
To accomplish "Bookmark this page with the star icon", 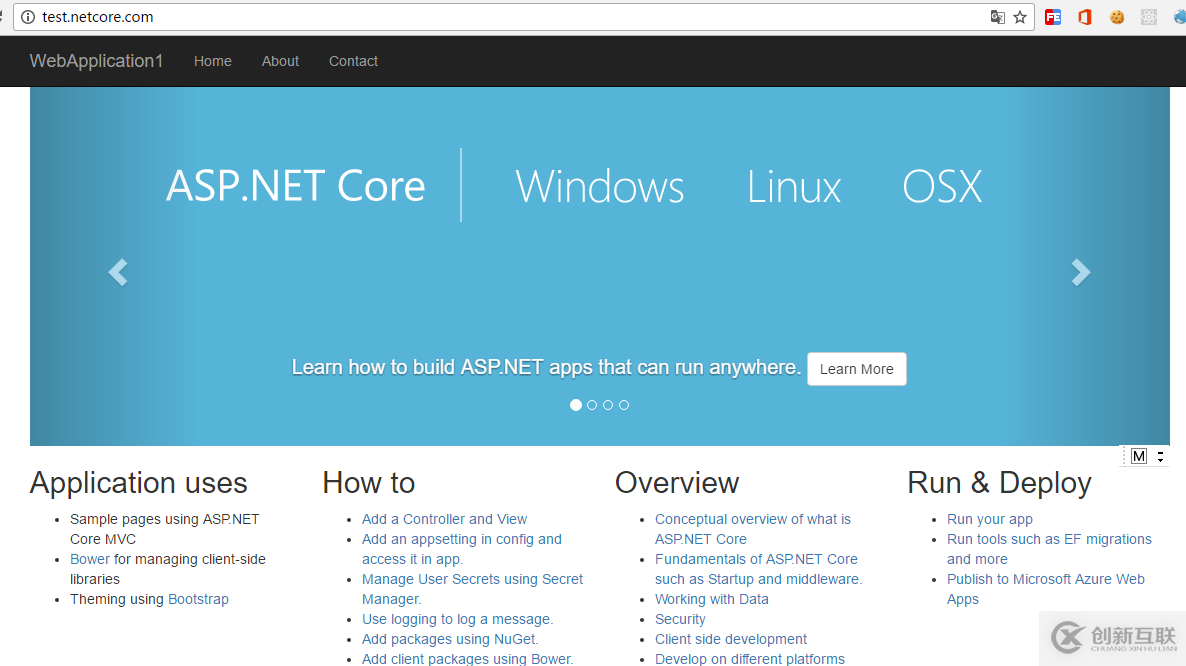I will click(x=1020, y=17).
